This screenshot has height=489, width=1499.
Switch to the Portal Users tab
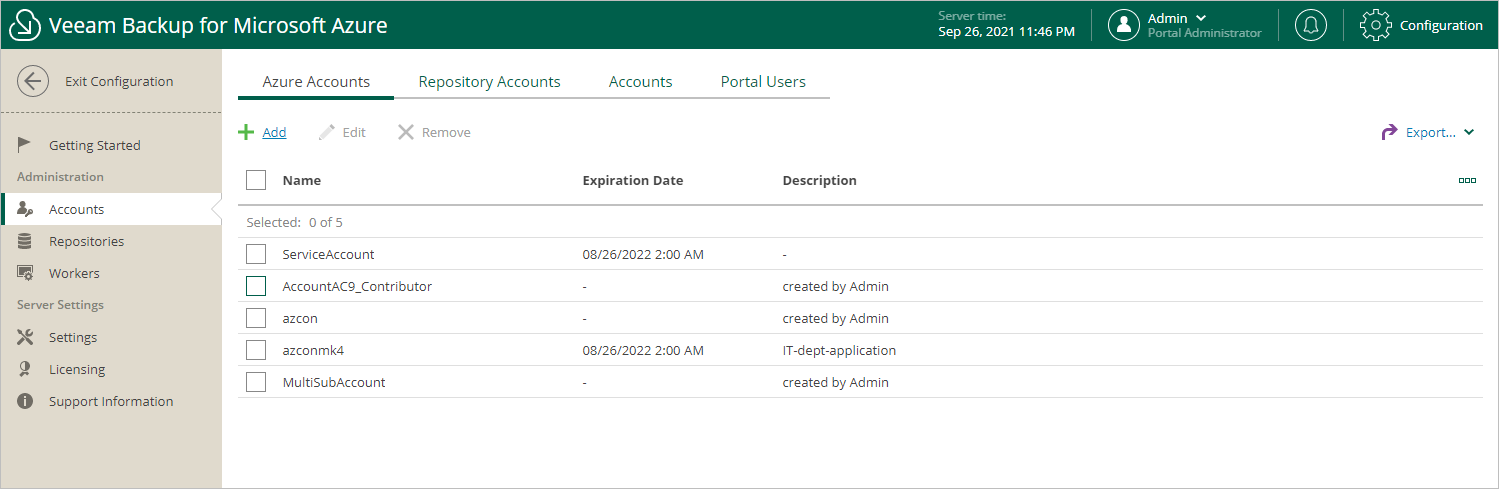763,82
